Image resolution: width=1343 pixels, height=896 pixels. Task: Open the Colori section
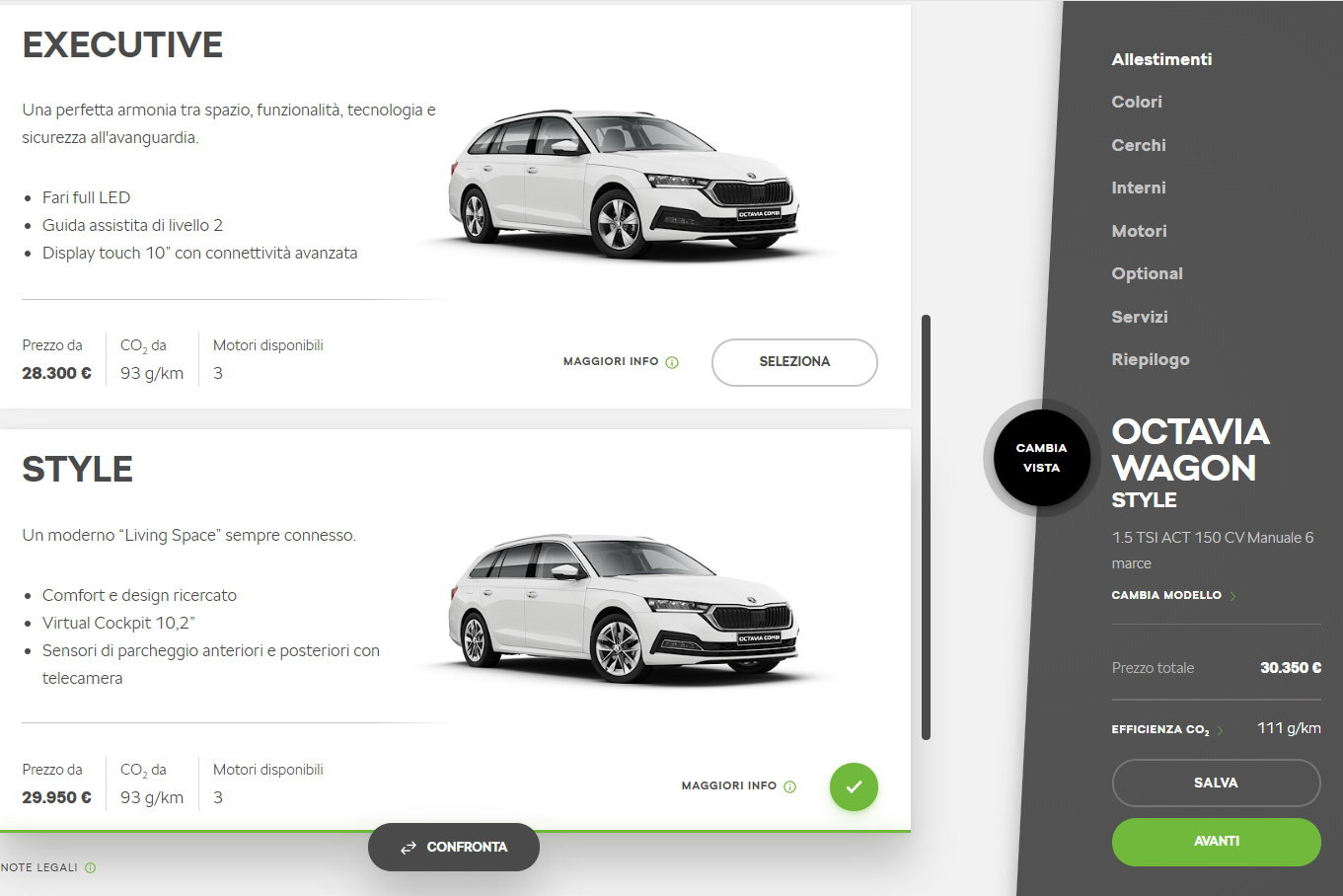[1137, 102]
